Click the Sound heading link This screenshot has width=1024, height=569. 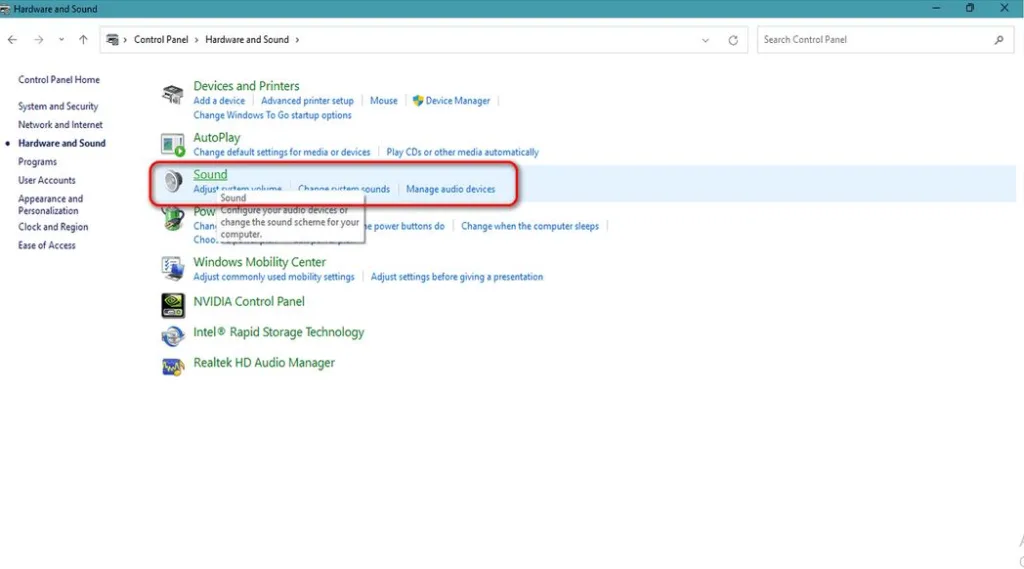210,174
